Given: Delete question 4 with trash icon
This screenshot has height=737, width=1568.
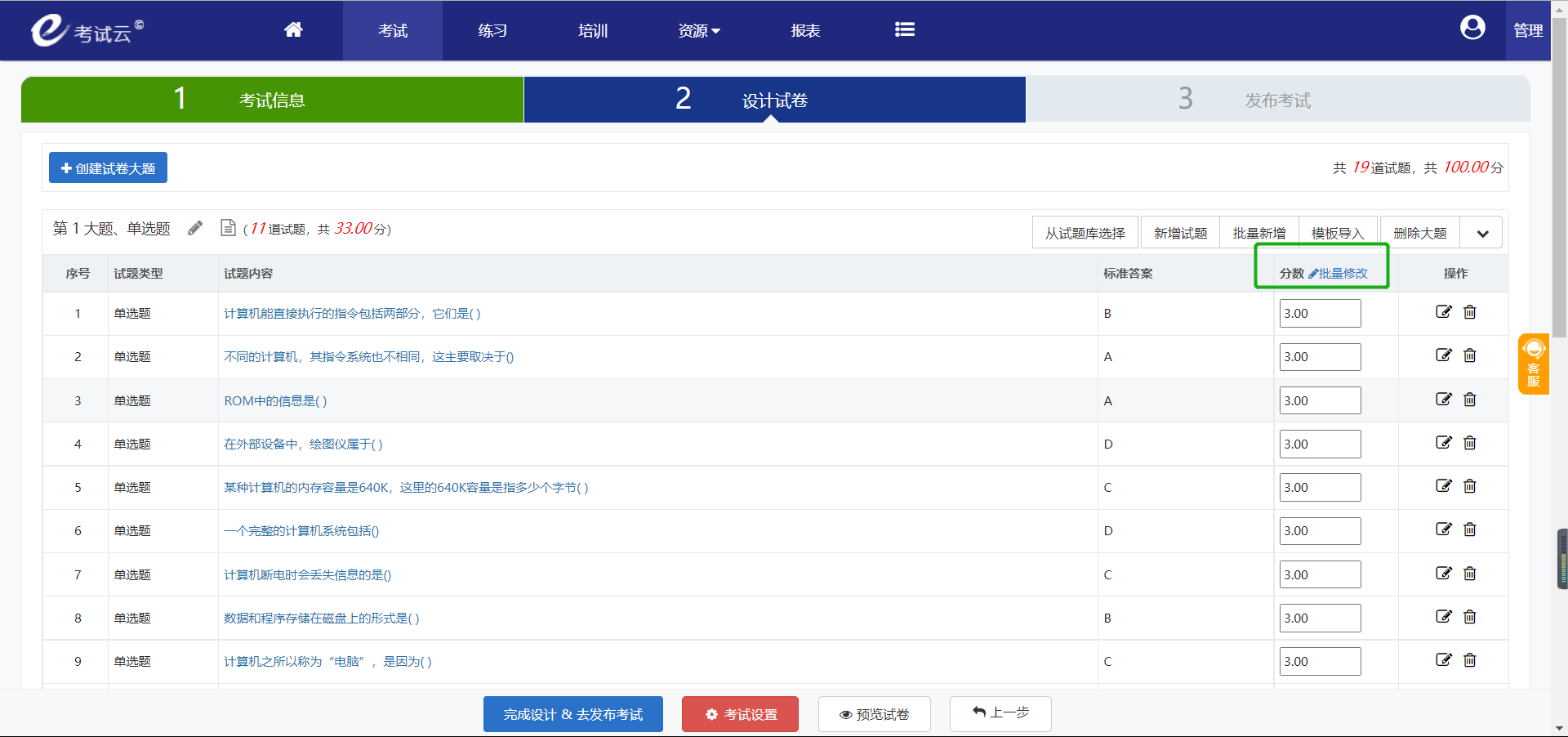Looking at the screenshot, I should [1470, 442].
